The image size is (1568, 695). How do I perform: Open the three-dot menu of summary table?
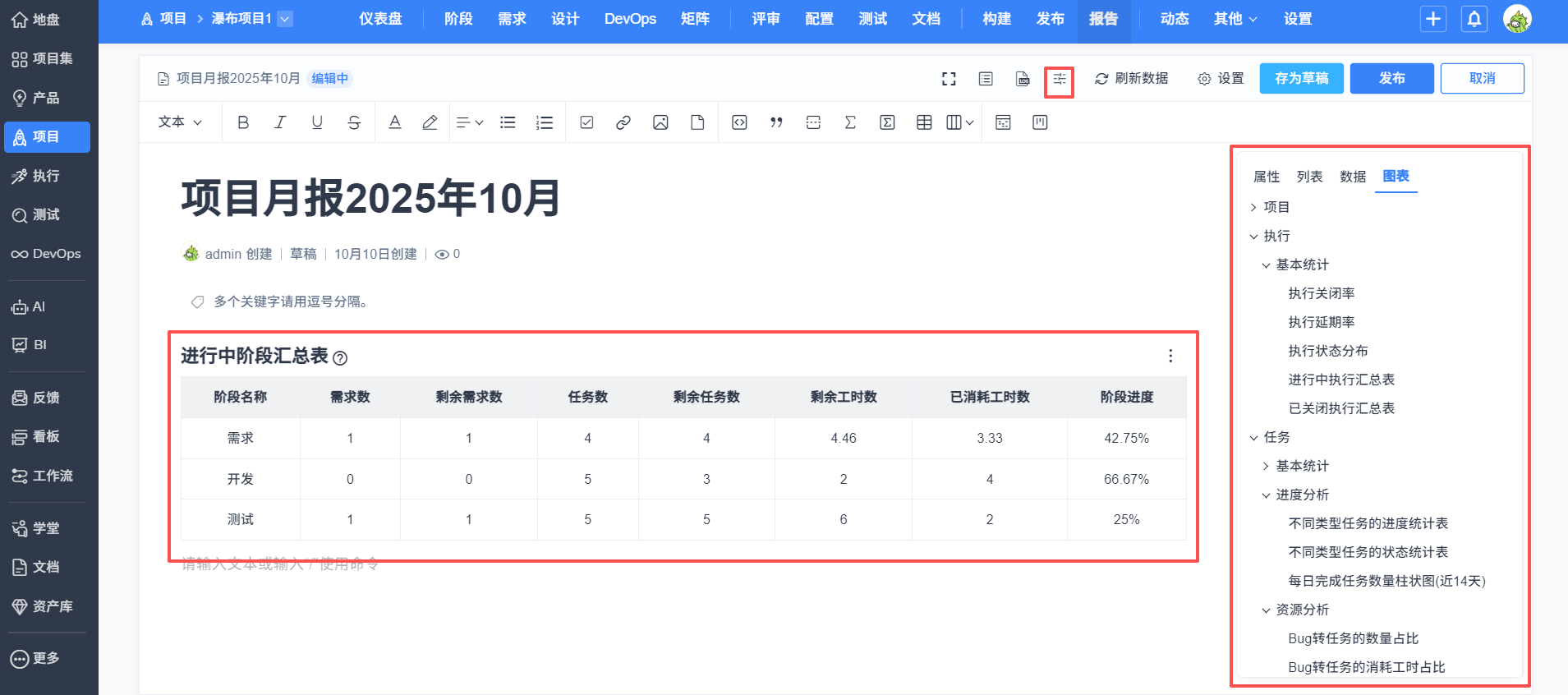(x=1170, y=356)
